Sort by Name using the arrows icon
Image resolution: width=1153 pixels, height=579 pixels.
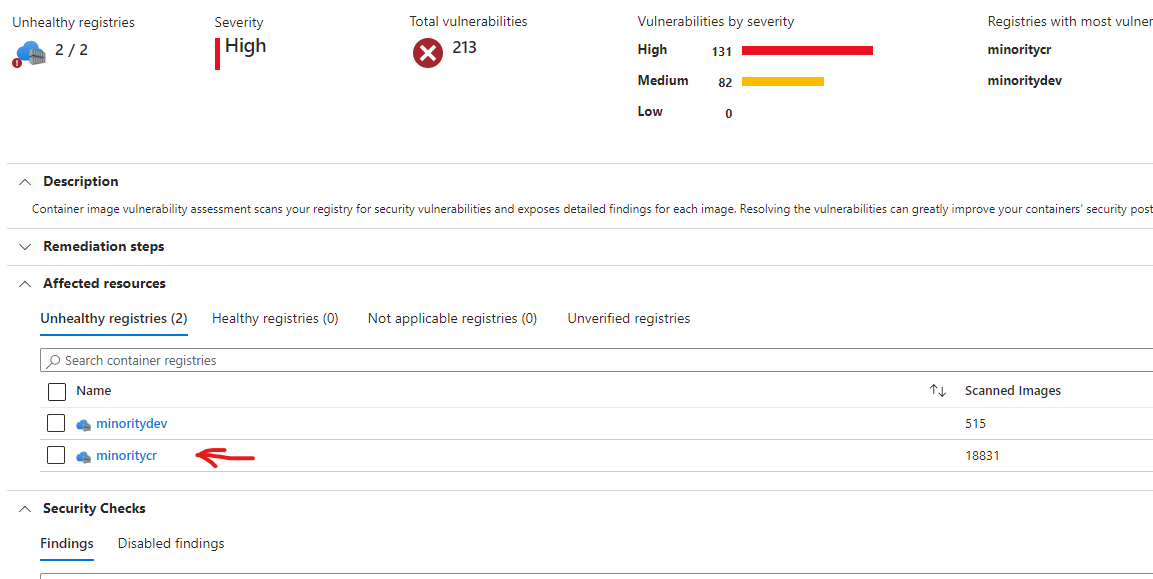click(937, 391)
